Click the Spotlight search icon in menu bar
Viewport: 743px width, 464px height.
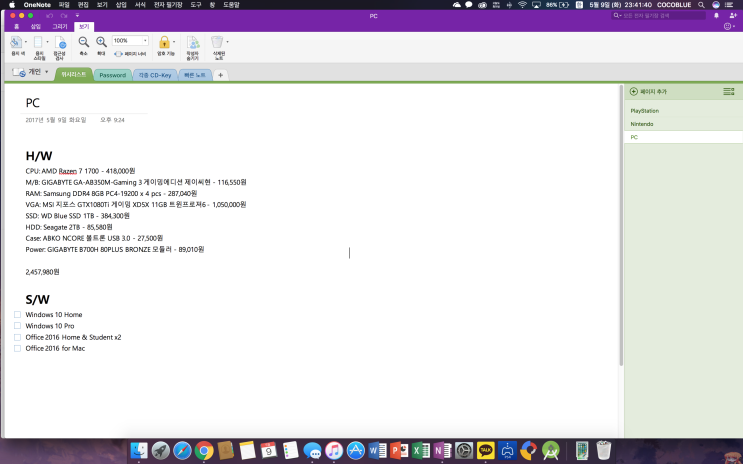701,5
